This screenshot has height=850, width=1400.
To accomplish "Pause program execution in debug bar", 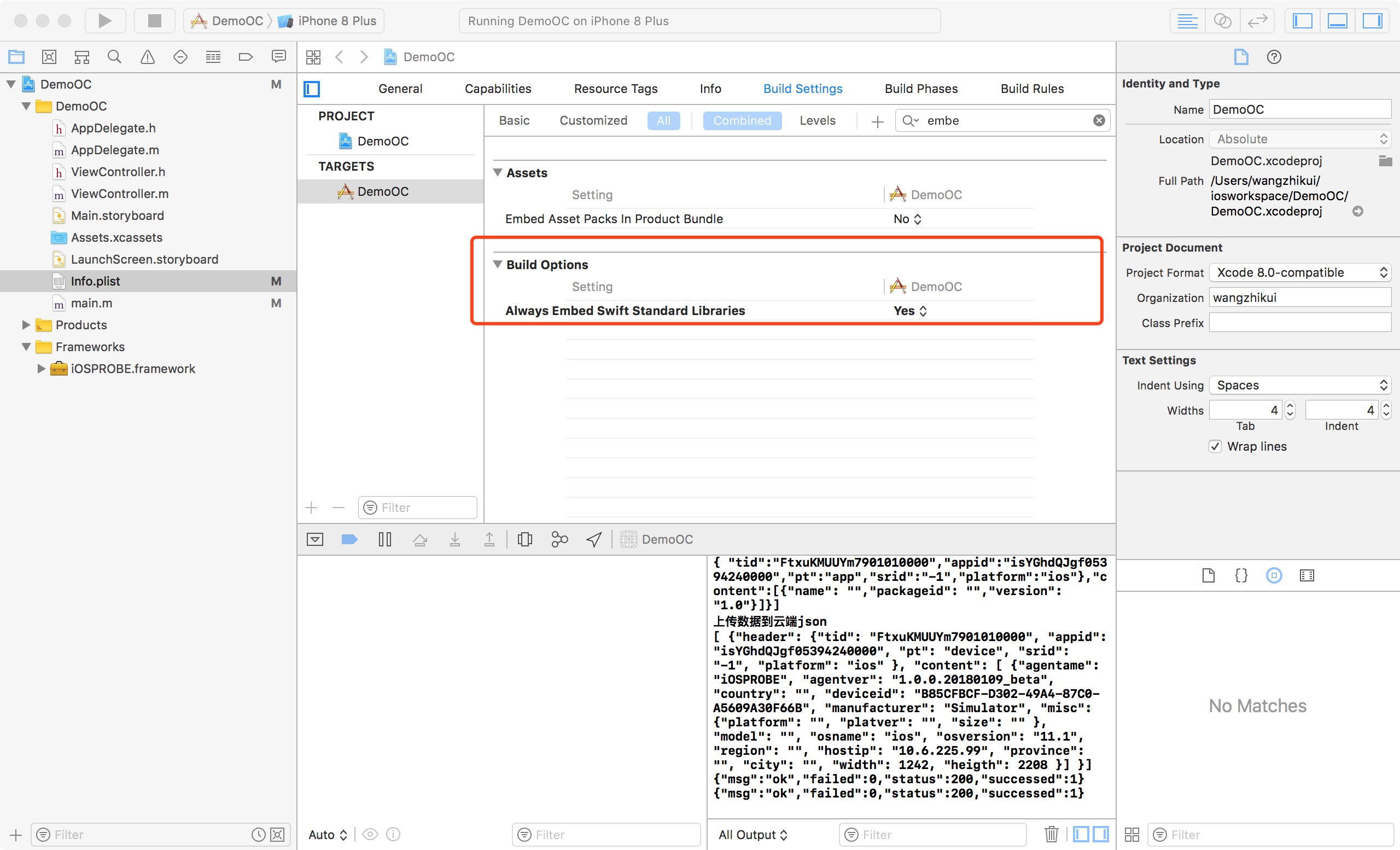I will pos(384,539).
